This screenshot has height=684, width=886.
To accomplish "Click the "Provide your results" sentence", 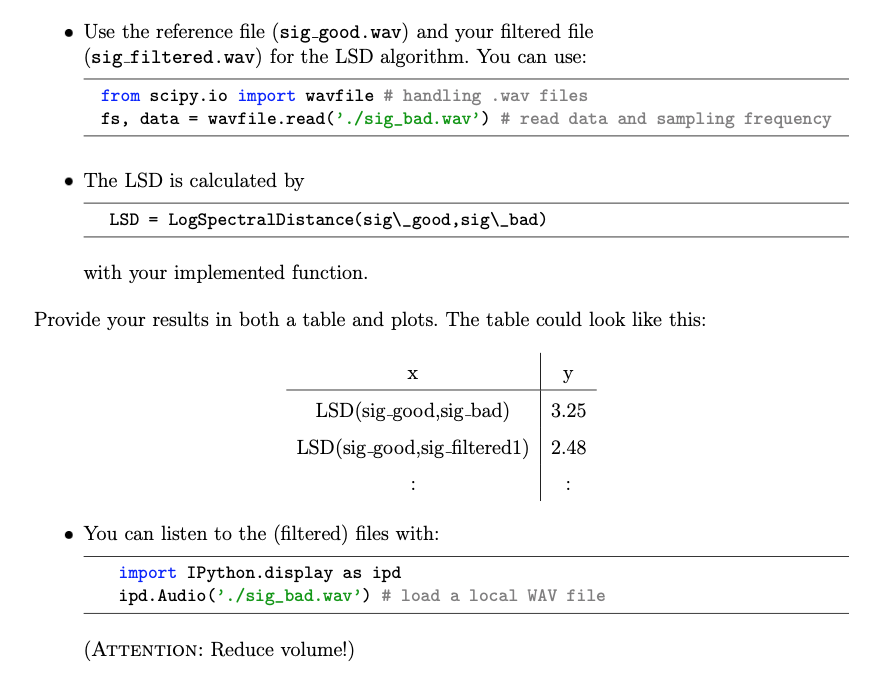I will pyautogui.click(x=370, y=321).
